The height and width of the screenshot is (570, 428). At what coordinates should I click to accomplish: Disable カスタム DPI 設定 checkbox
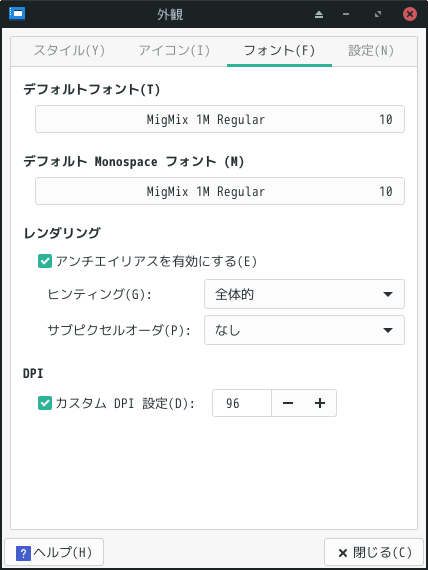tap(45, 403)
